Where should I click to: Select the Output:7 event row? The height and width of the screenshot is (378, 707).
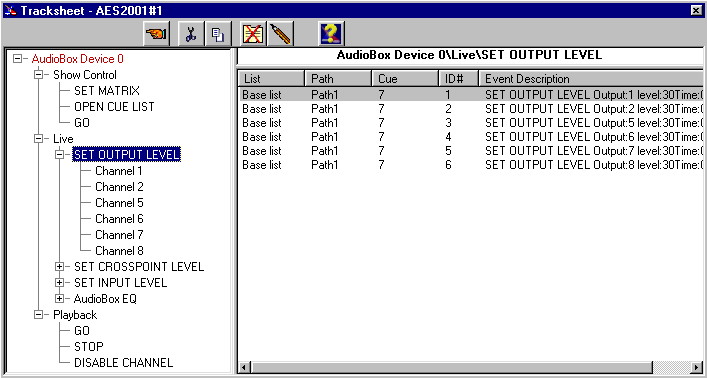pyautogui.click(x=470, y=151)
